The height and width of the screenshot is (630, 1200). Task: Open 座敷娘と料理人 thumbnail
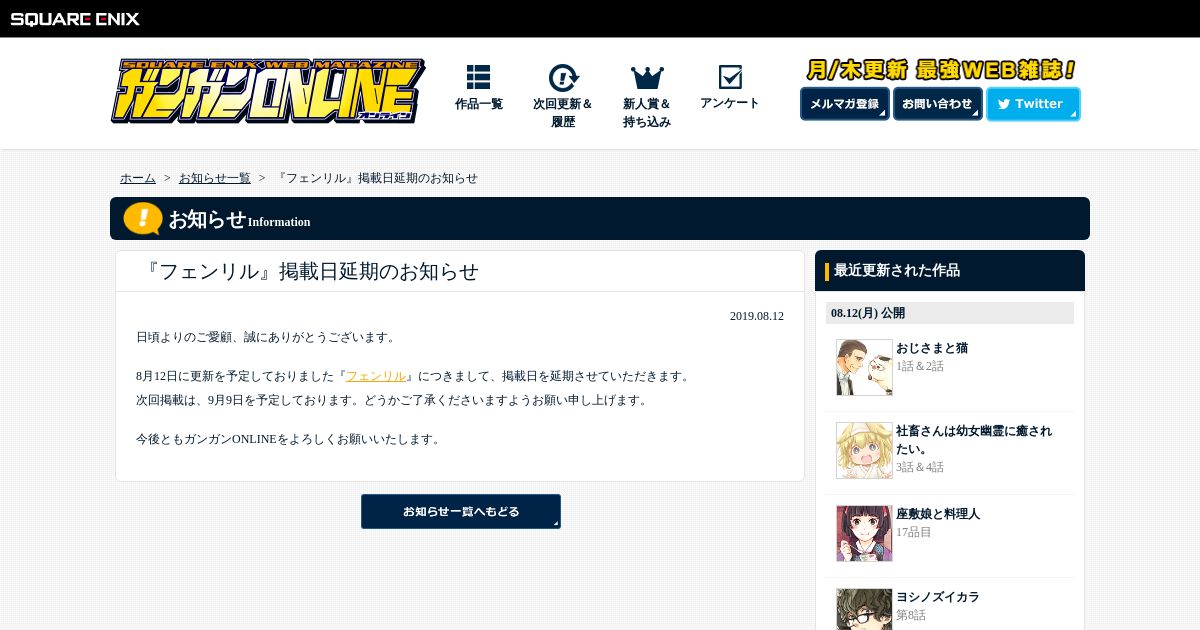click(864, 533)
